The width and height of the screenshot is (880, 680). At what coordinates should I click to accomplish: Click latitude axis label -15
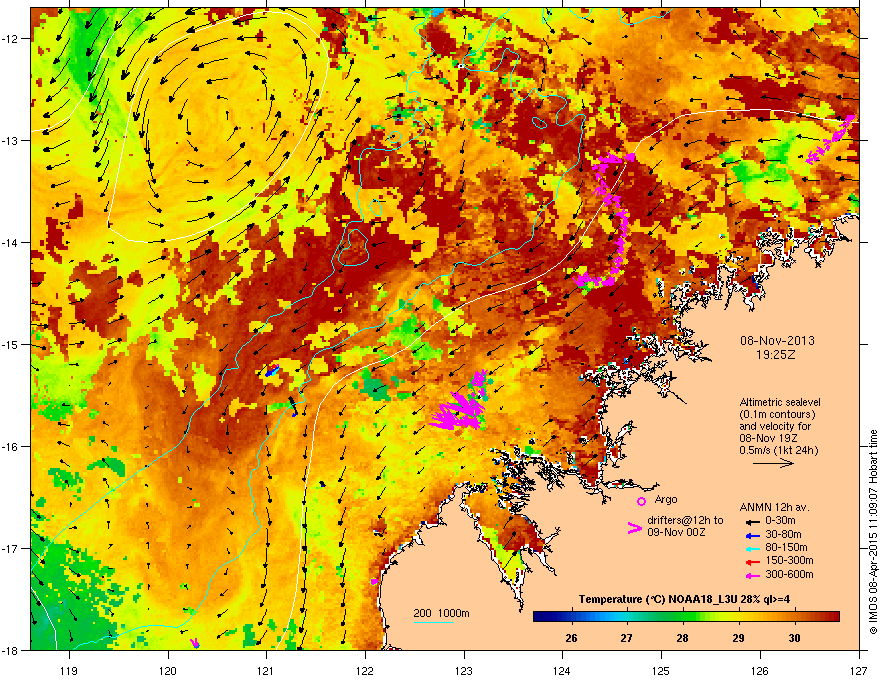pos(11,344)
